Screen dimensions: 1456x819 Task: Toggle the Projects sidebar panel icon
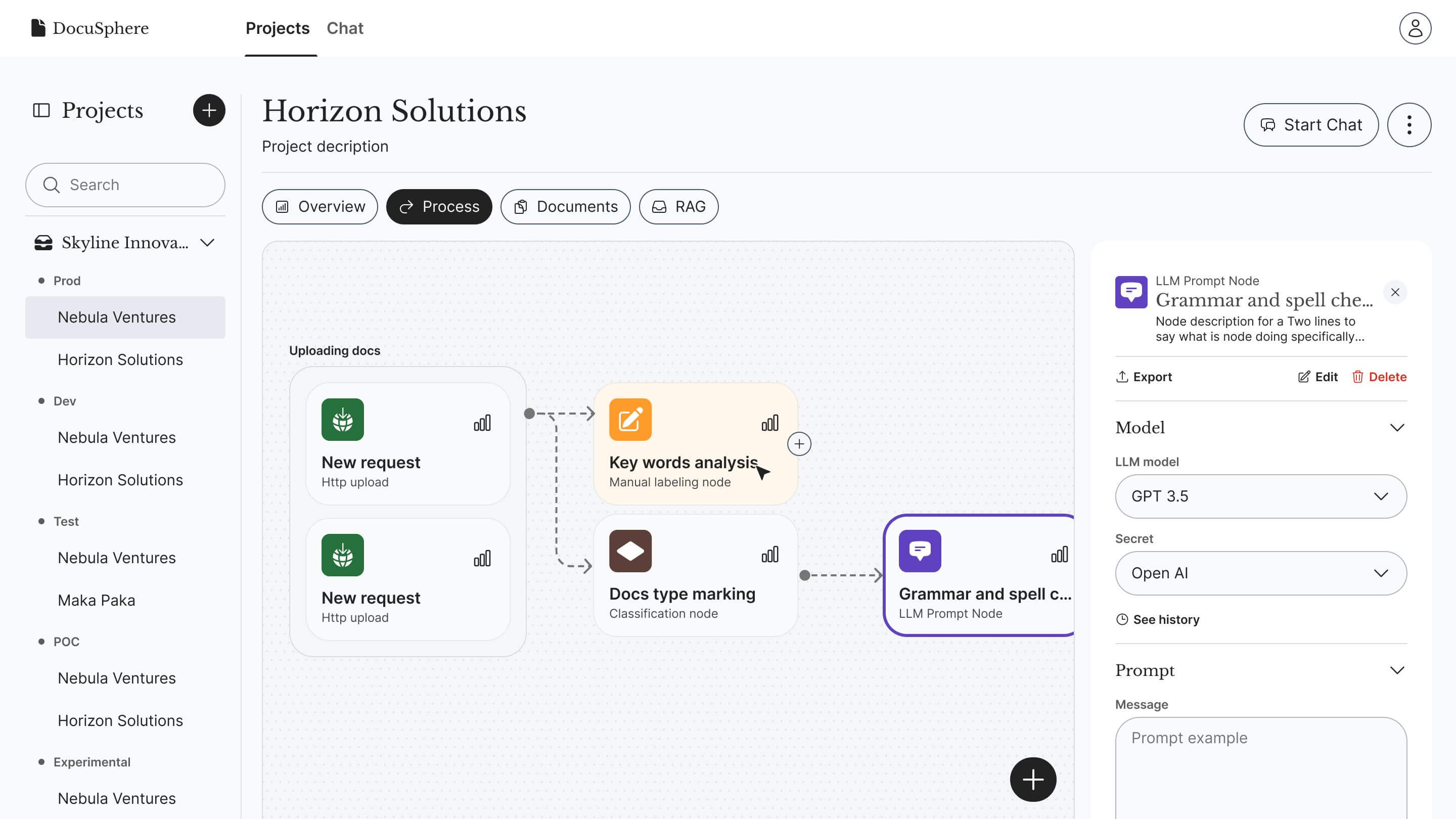coord(41,110)
